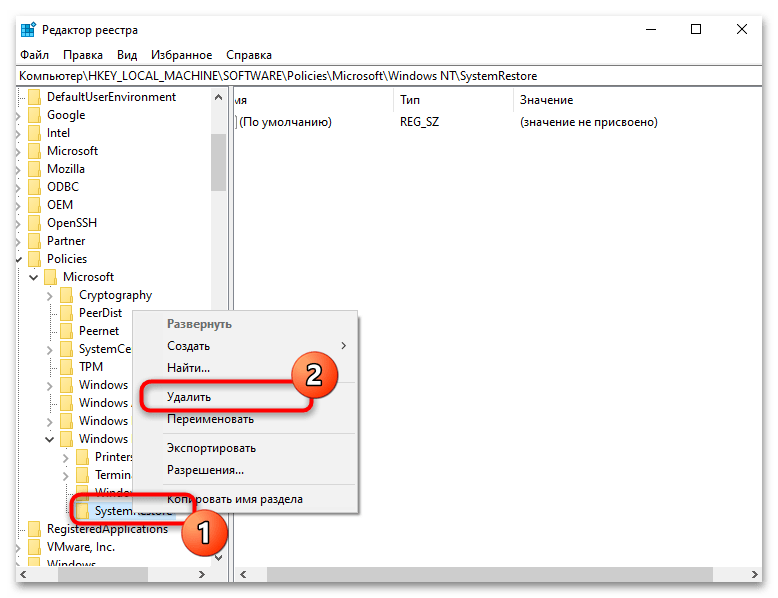Click the RegisteredApplications folder icon
The image size is (778, 598).
[34, 529]
